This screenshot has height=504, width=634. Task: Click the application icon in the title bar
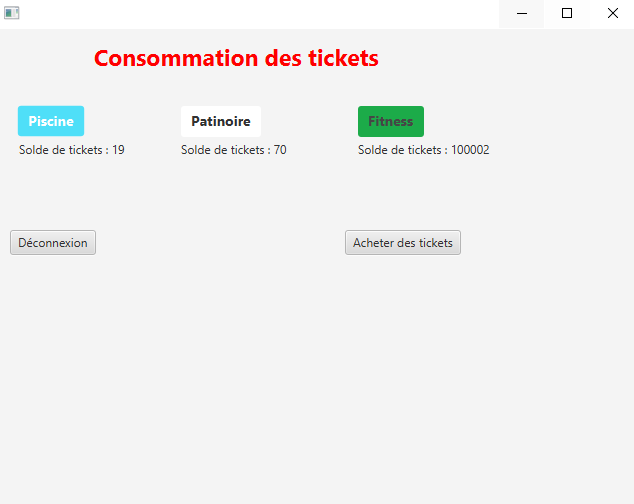tap(11, 13)
